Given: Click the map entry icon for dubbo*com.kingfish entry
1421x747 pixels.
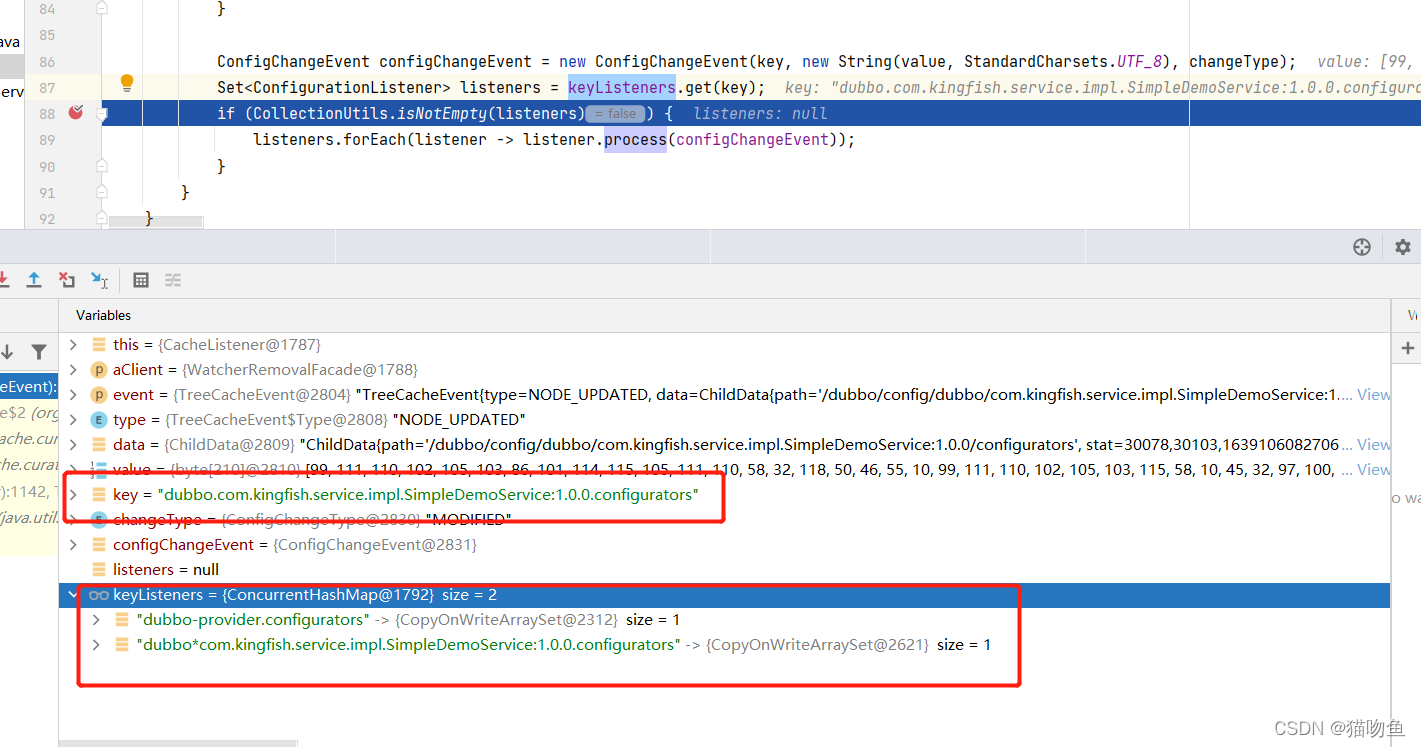Looking at the screenshot, I should (x=121, y=645).
